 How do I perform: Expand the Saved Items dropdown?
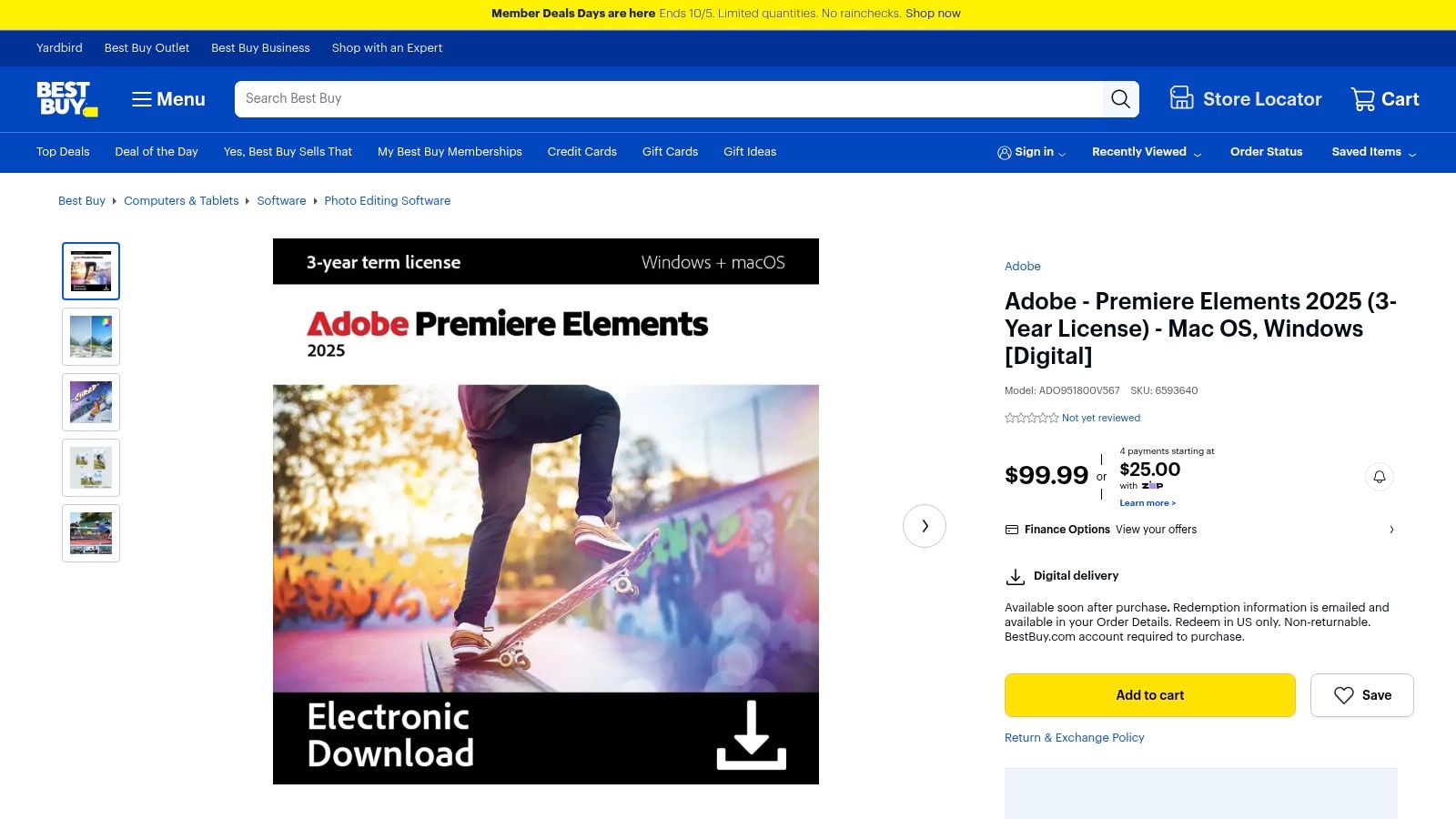click(x=1411, y=155)
